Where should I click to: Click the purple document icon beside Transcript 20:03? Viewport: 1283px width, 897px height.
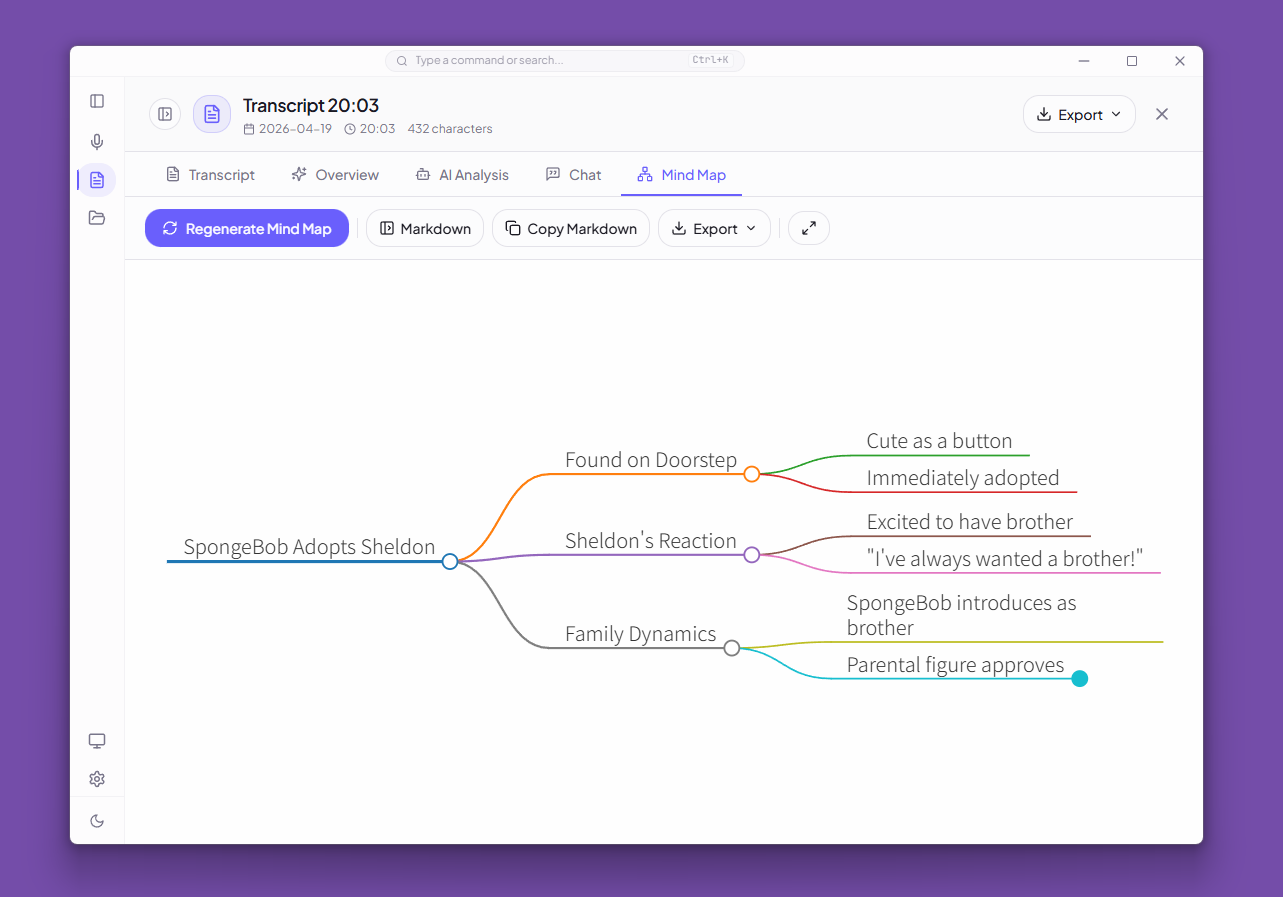(211, 114)
